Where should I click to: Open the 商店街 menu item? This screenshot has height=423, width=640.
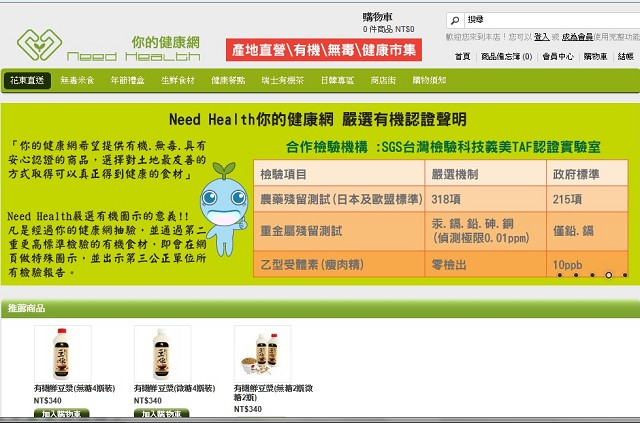click(383, 80)
